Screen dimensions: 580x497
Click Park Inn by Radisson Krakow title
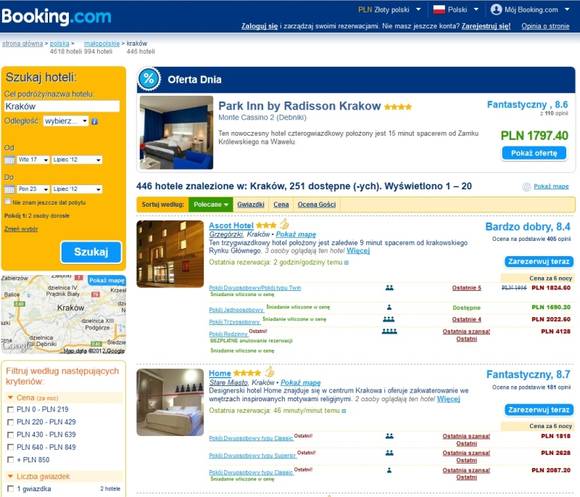pos(299,106)
